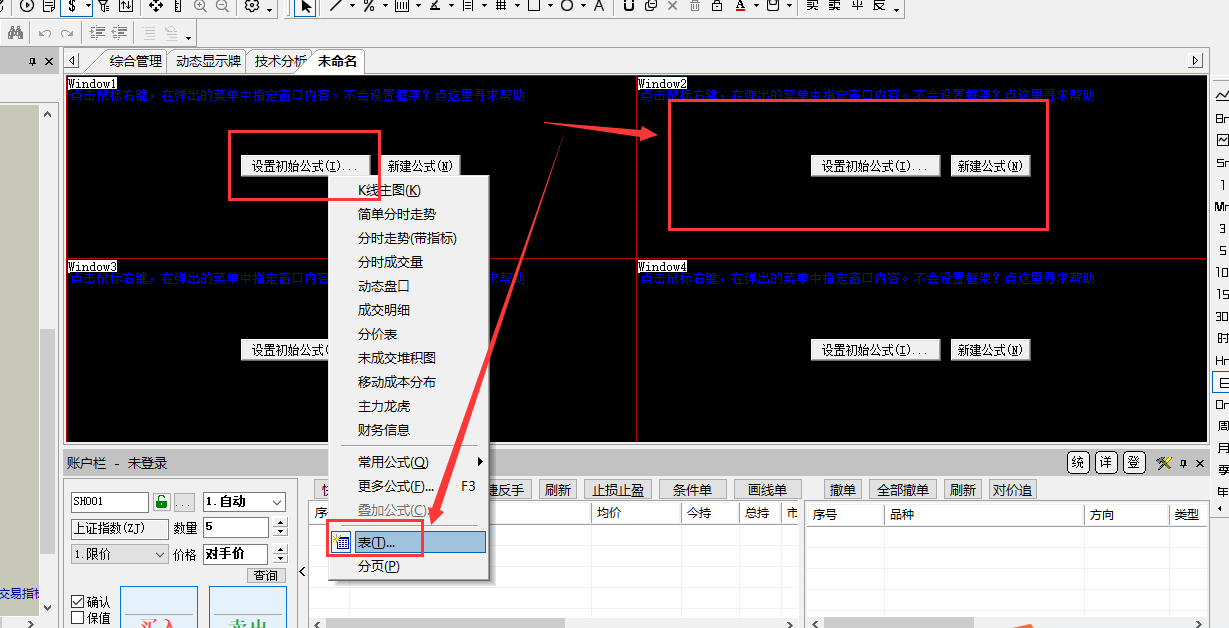Click the four-arrow move icon
Image resolution: width=1229 pixels, height=628 pixels.
[x=156, y=6]
